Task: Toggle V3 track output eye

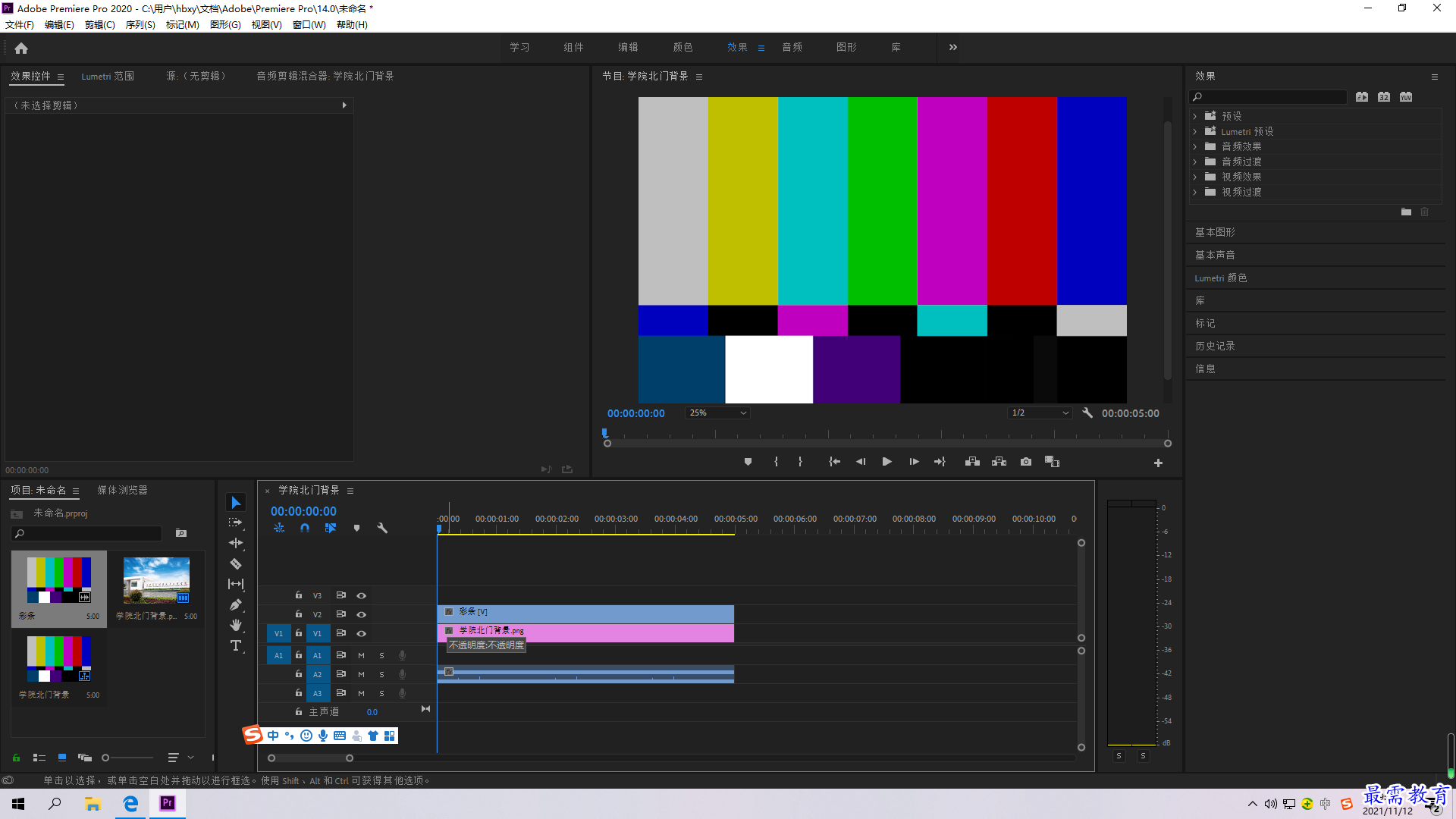Action: tap(362, 596)
